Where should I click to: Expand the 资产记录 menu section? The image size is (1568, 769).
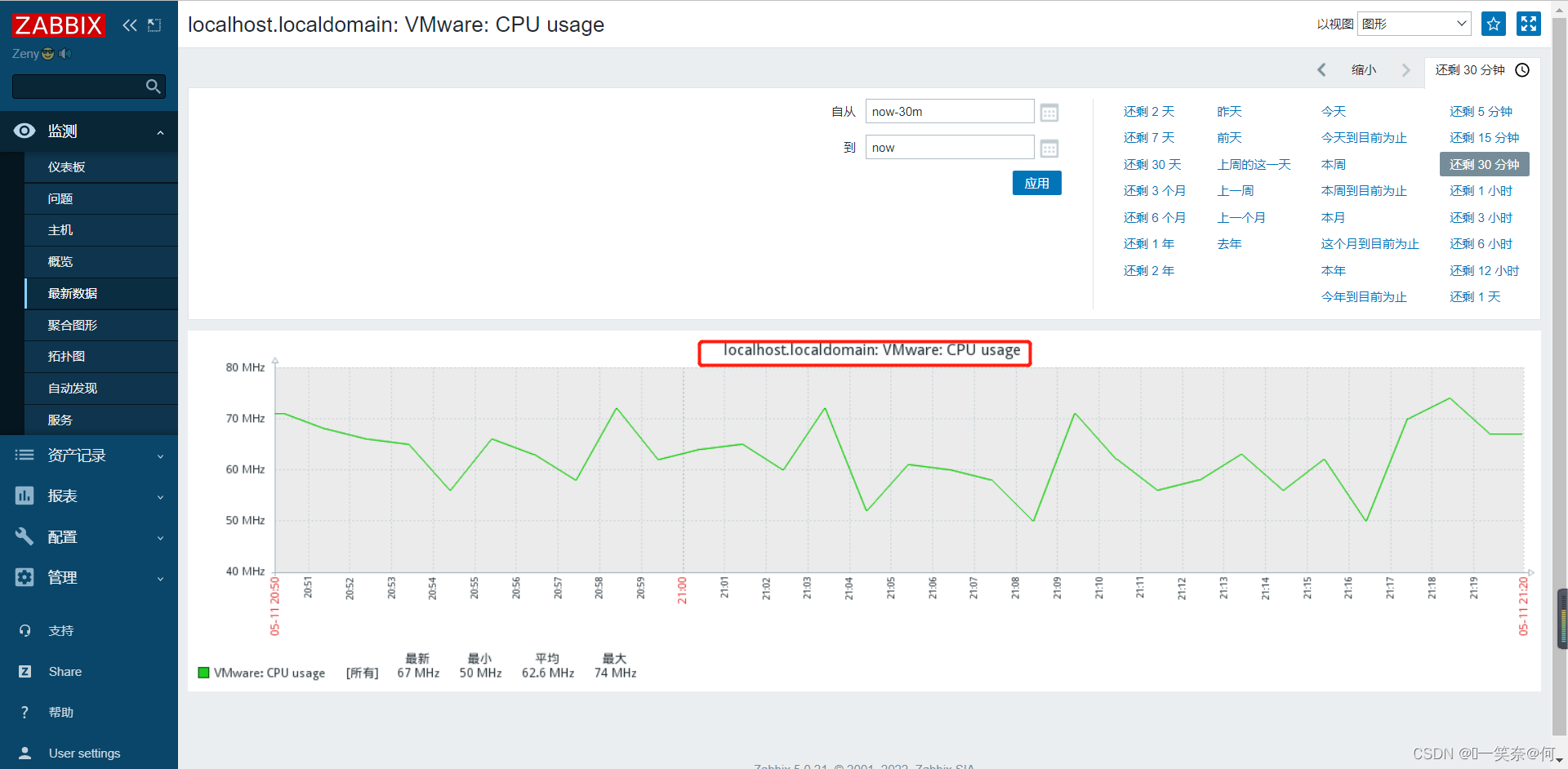coord(161,456)
